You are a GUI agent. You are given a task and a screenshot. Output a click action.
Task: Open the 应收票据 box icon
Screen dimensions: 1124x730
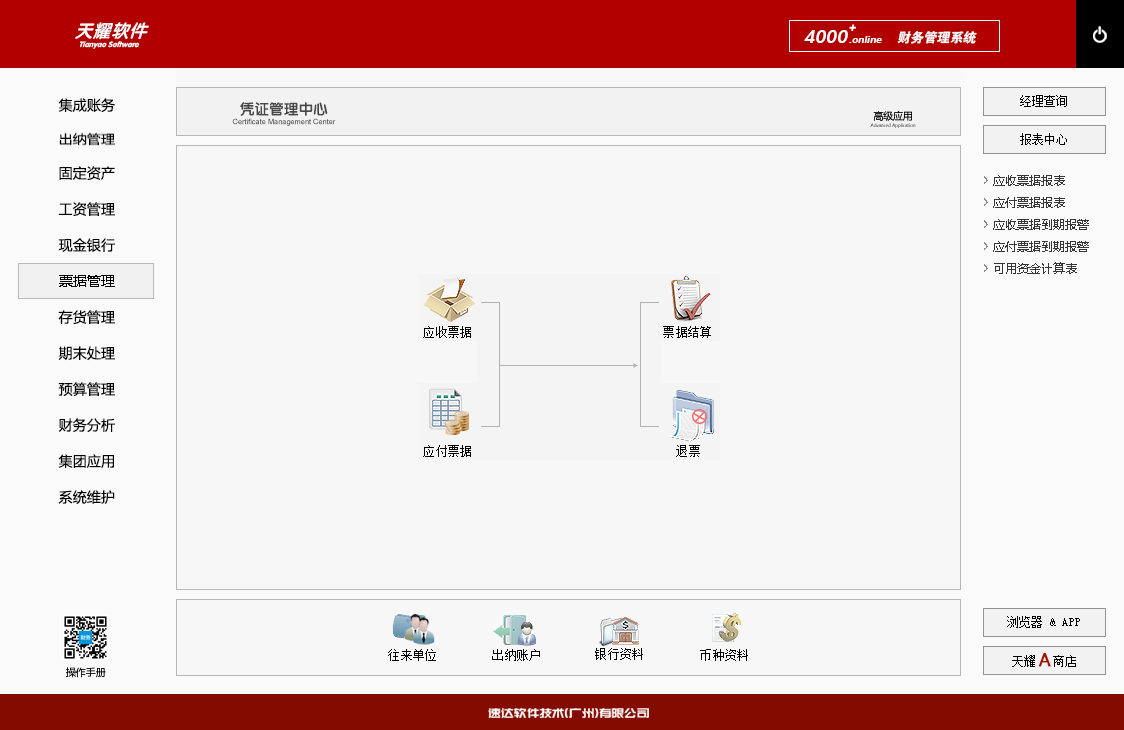point(447,299)
